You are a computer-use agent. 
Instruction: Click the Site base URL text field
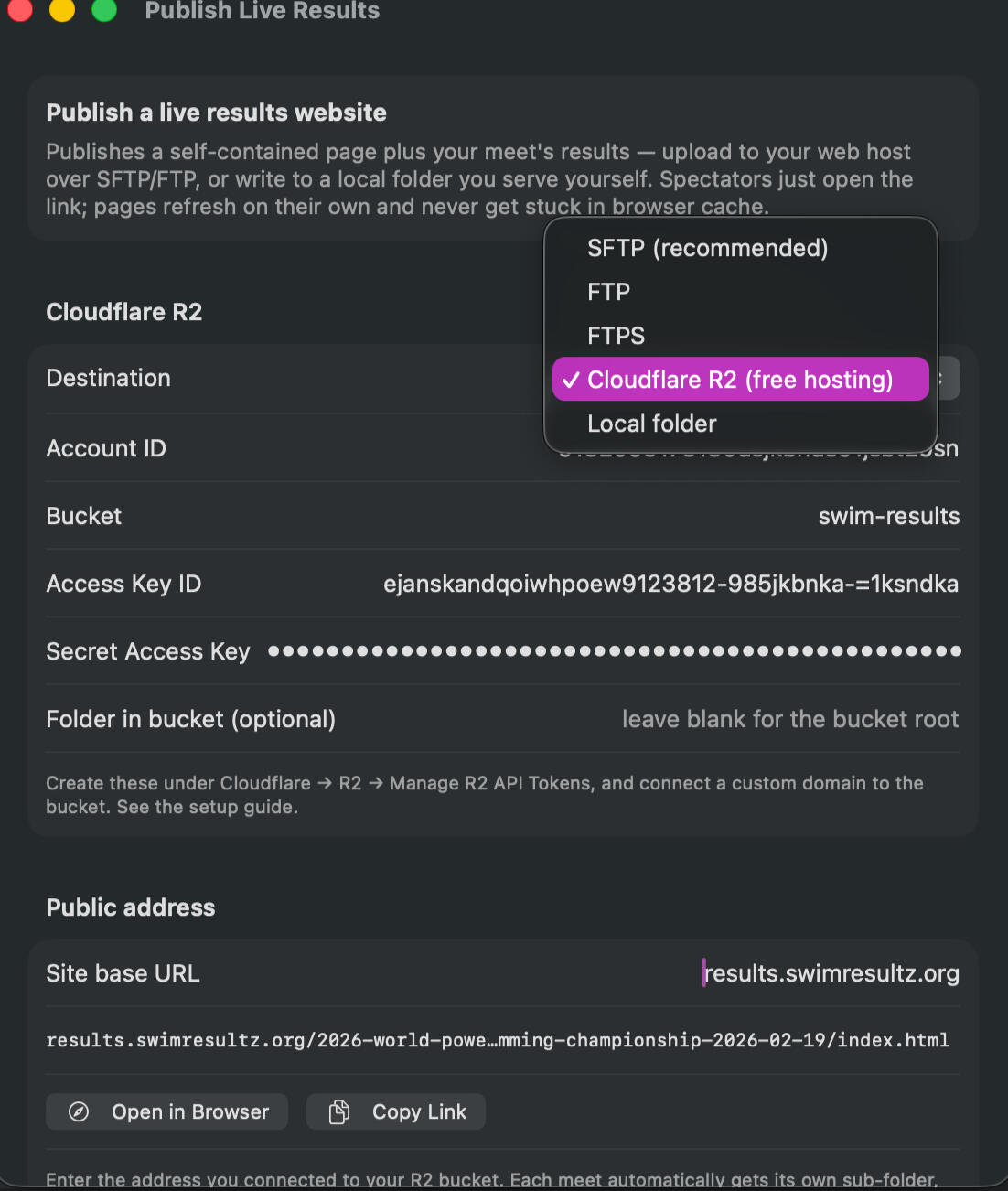pyautogui.click(x=831, y=973)
